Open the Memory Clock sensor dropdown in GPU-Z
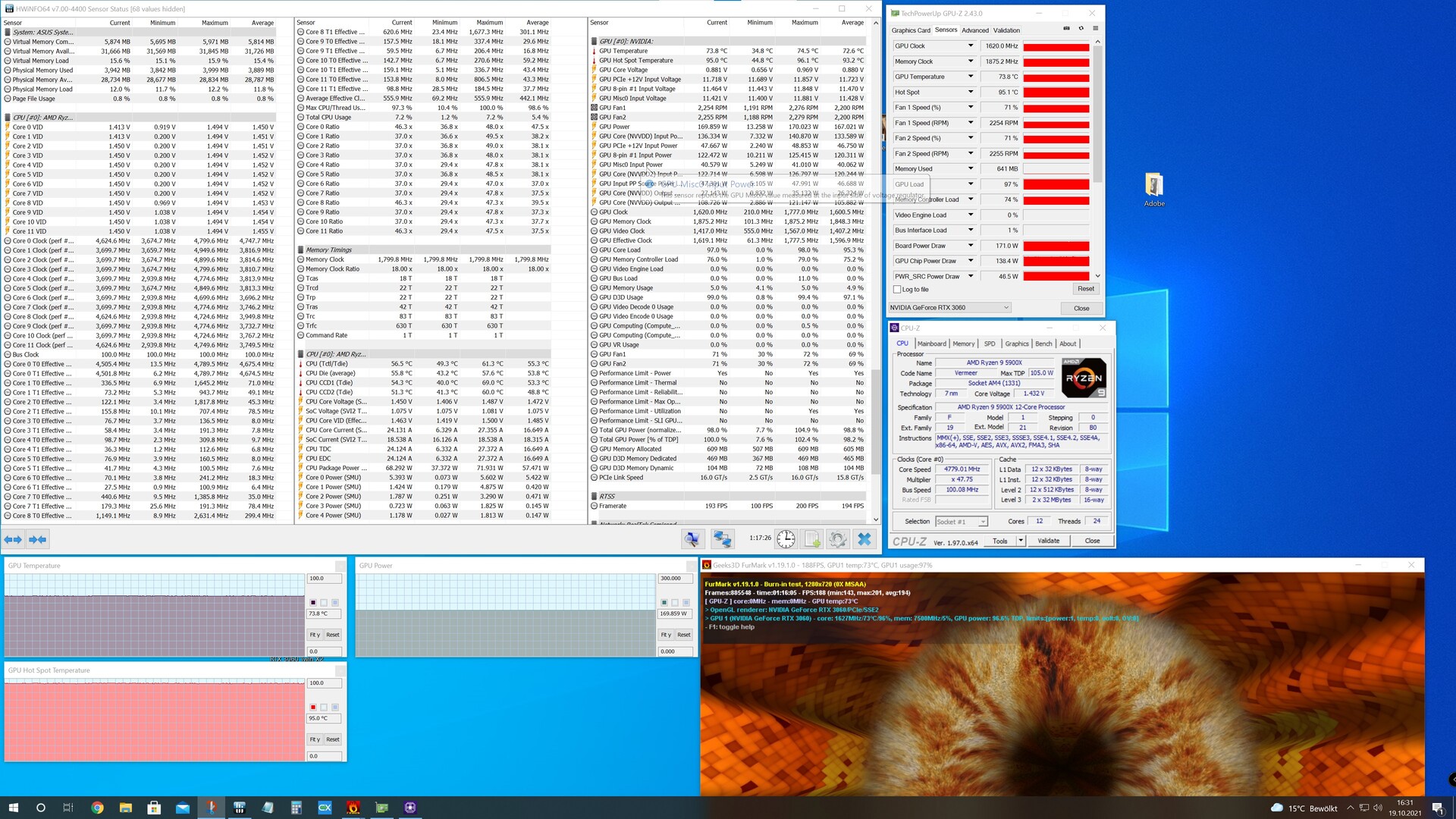 tap(970, 61)
